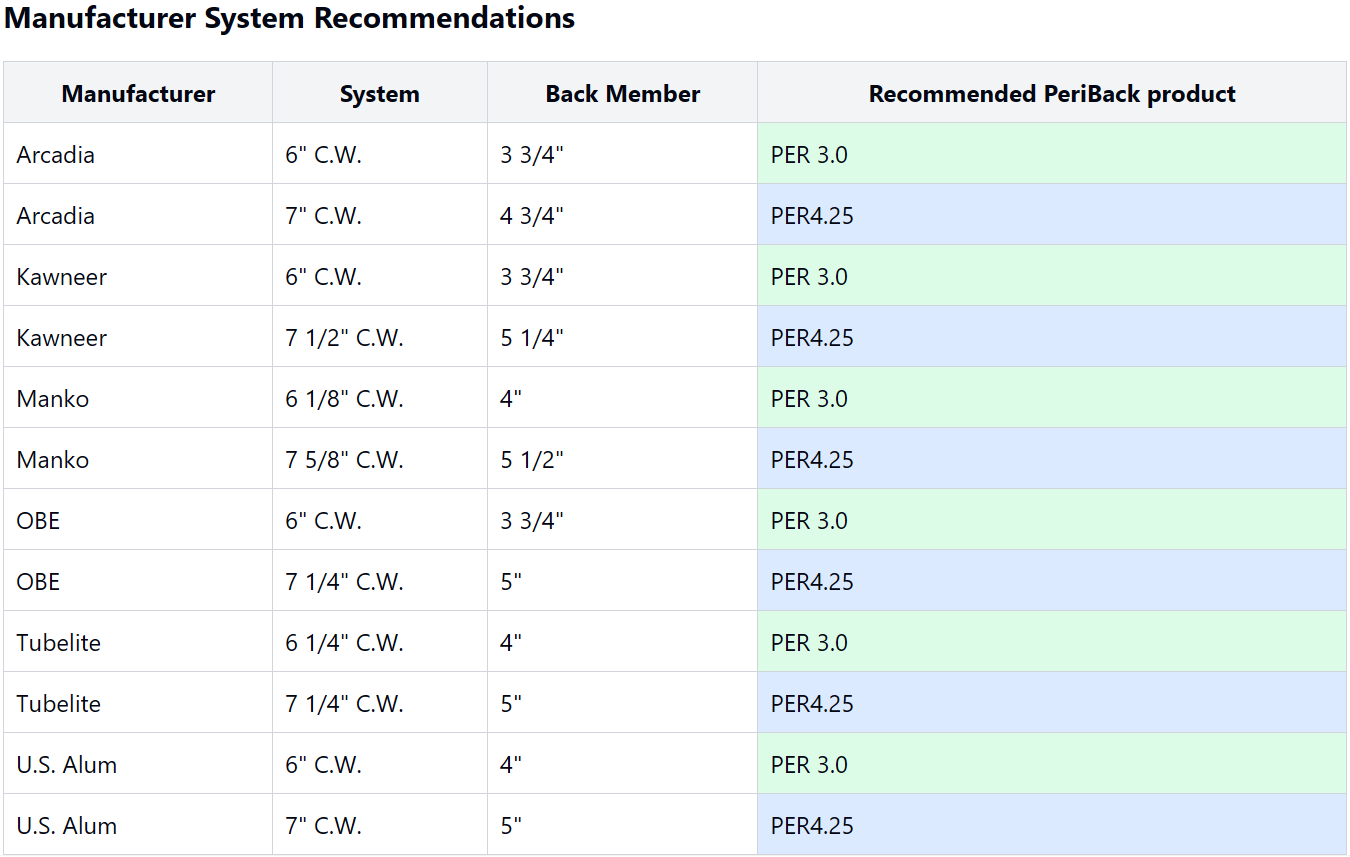Viewport: 1350px width, 857px height.
Task: Select the Back Member column header
Action: pyautogui.click(x=622, y=94)
